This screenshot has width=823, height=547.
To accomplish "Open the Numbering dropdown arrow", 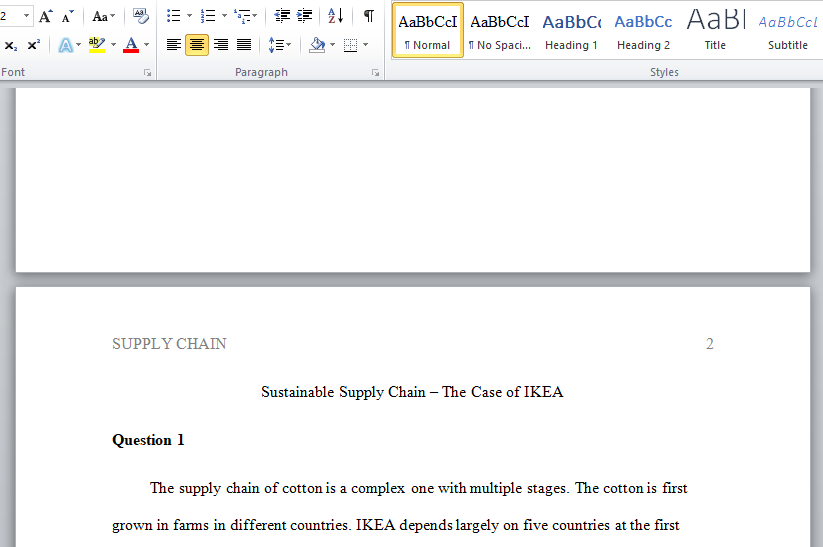I will [x=224, y=16].
